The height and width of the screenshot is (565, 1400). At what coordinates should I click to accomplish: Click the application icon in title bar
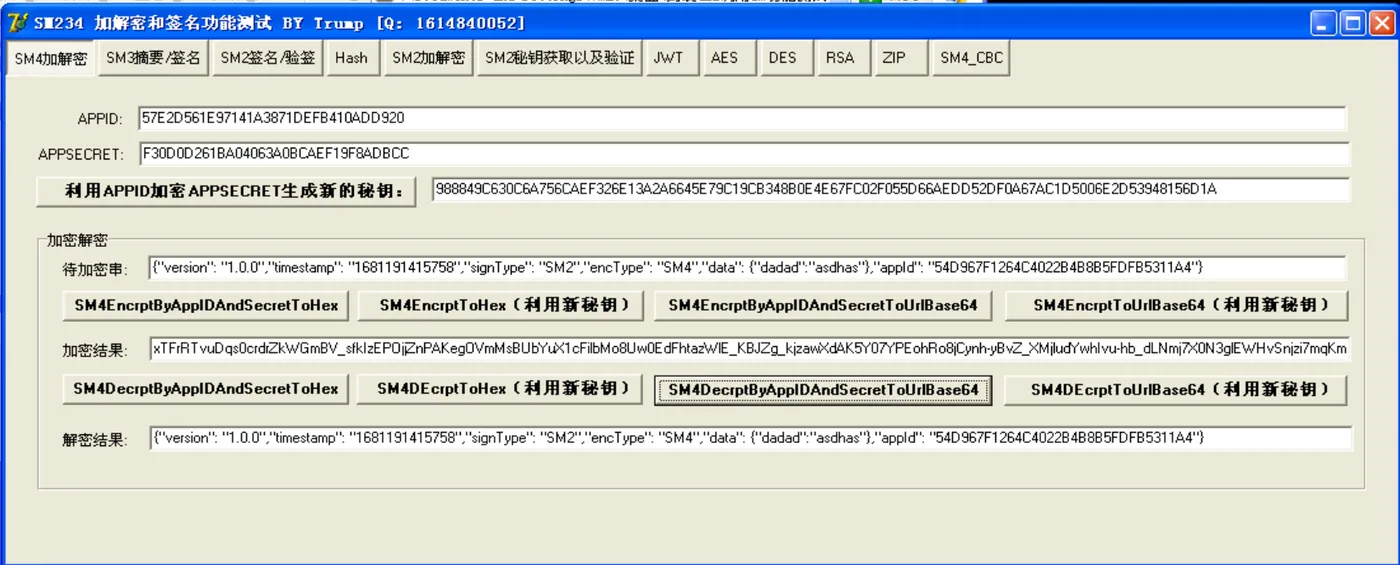click(x=16, y=23)
